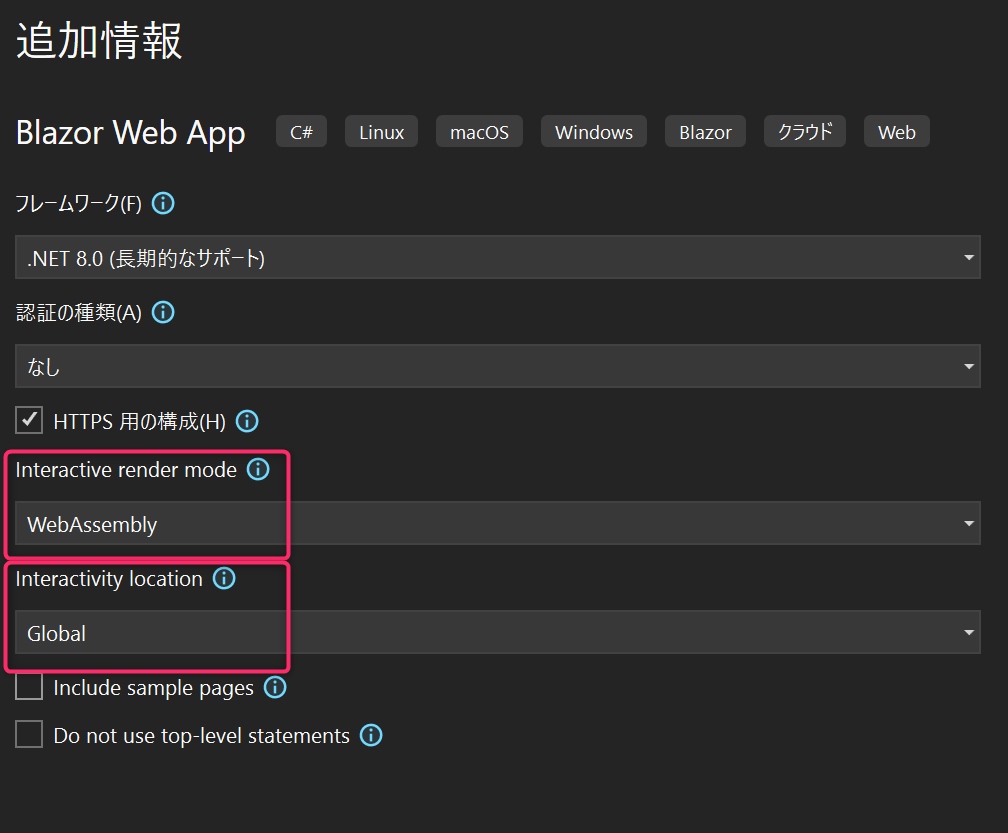1008x833 pixels.
Task: Open the Interactivity location dropdown Global
Action: 498,632
